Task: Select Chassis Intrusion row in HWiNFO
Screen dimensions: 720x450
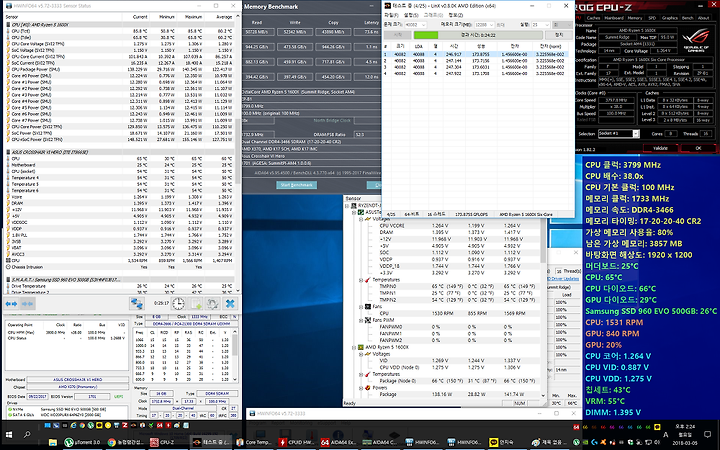Action: (x=120, y=267)
